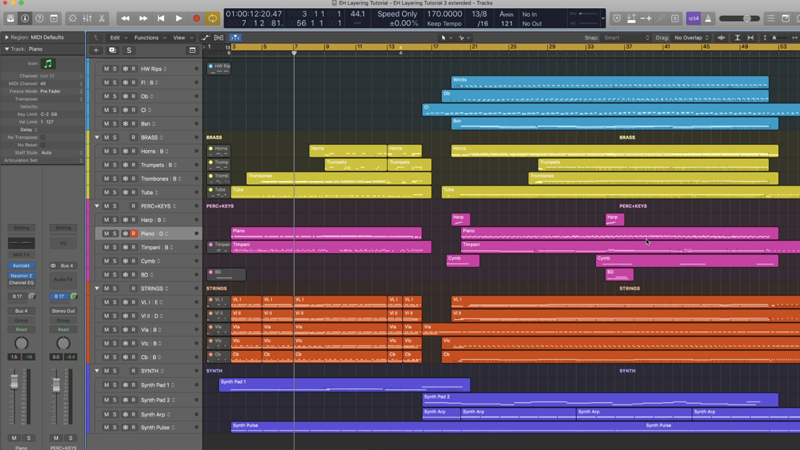Toggle the blue Catch playhead button
Image resolution: width=800 pixels, height=450 pixels.
235,38
